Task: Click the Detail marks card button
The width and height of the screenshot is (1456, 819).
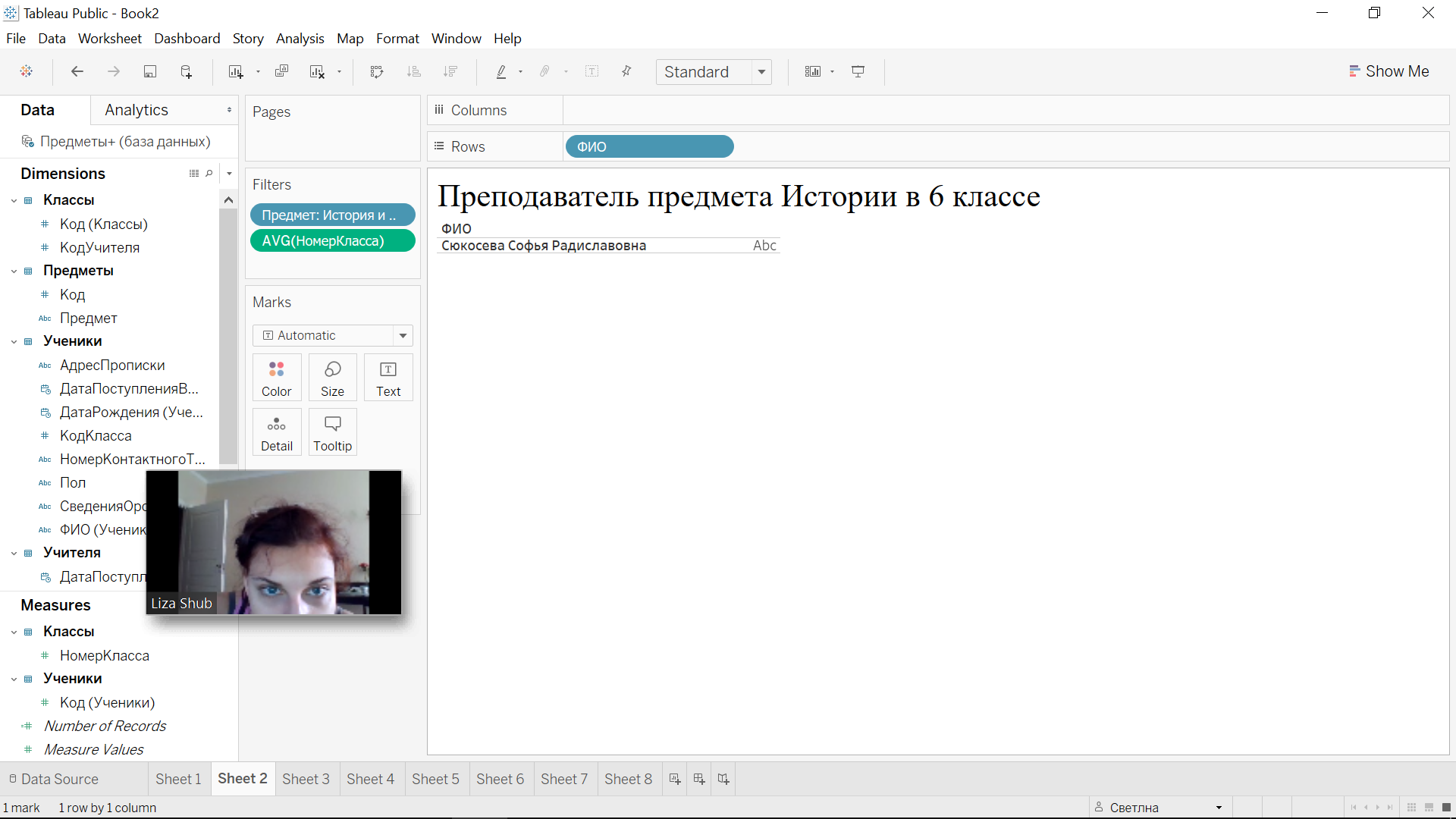Action: coord(277,432)
